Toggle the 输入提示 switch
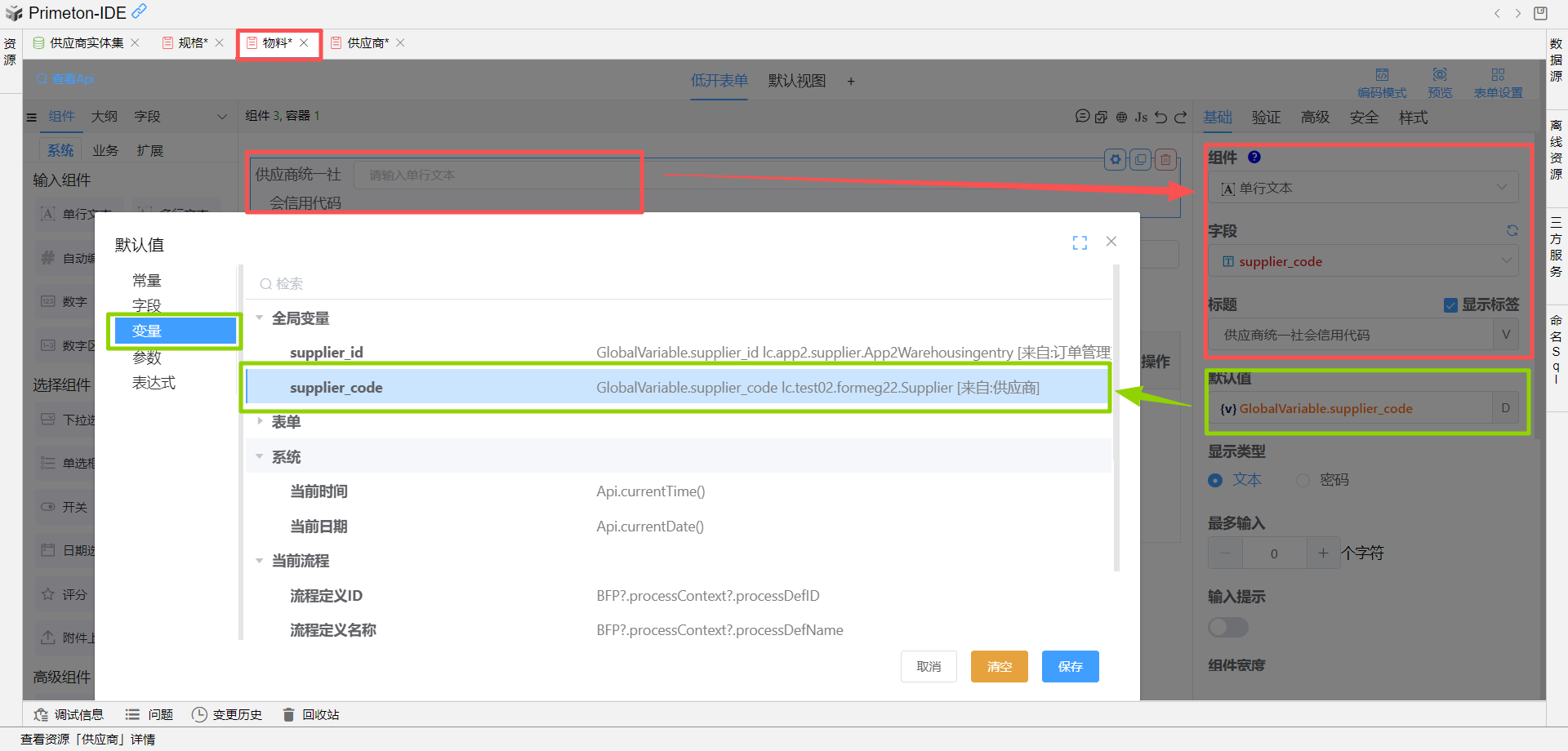 pyautogui.click(x=1228, y=627)
